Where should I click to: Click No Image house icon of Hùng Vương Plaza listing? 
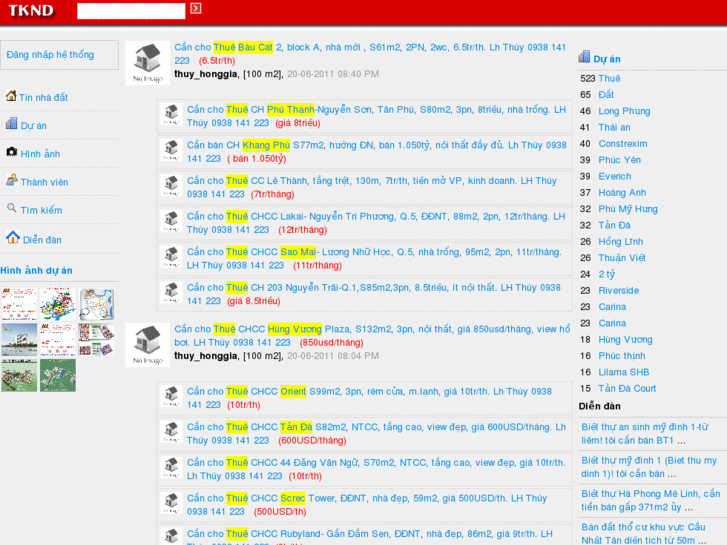pyautogui.click(x=147, y=345)
